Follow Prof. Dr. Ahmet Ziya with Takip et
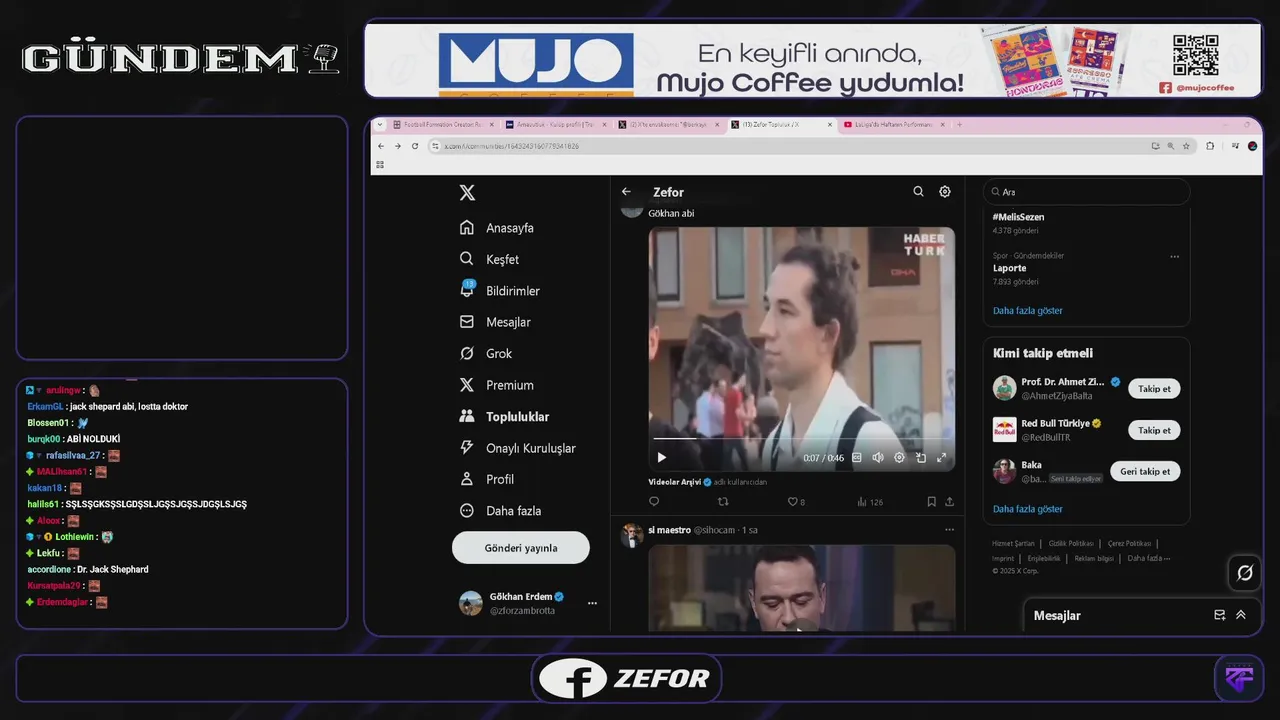Image resolution: width=1280 pixels, height=720 pixels. click(1154, 389)
